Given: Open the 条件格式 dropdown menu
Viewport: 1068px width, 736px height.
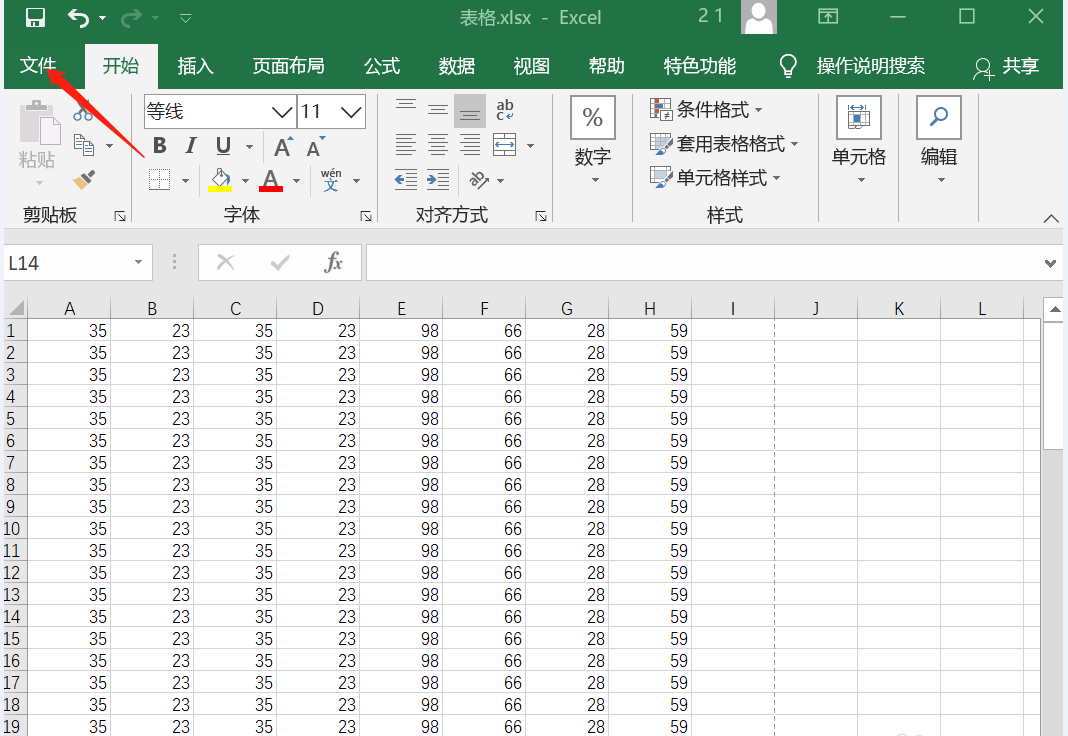Looking at the screenshot, I should click(707, 109).
